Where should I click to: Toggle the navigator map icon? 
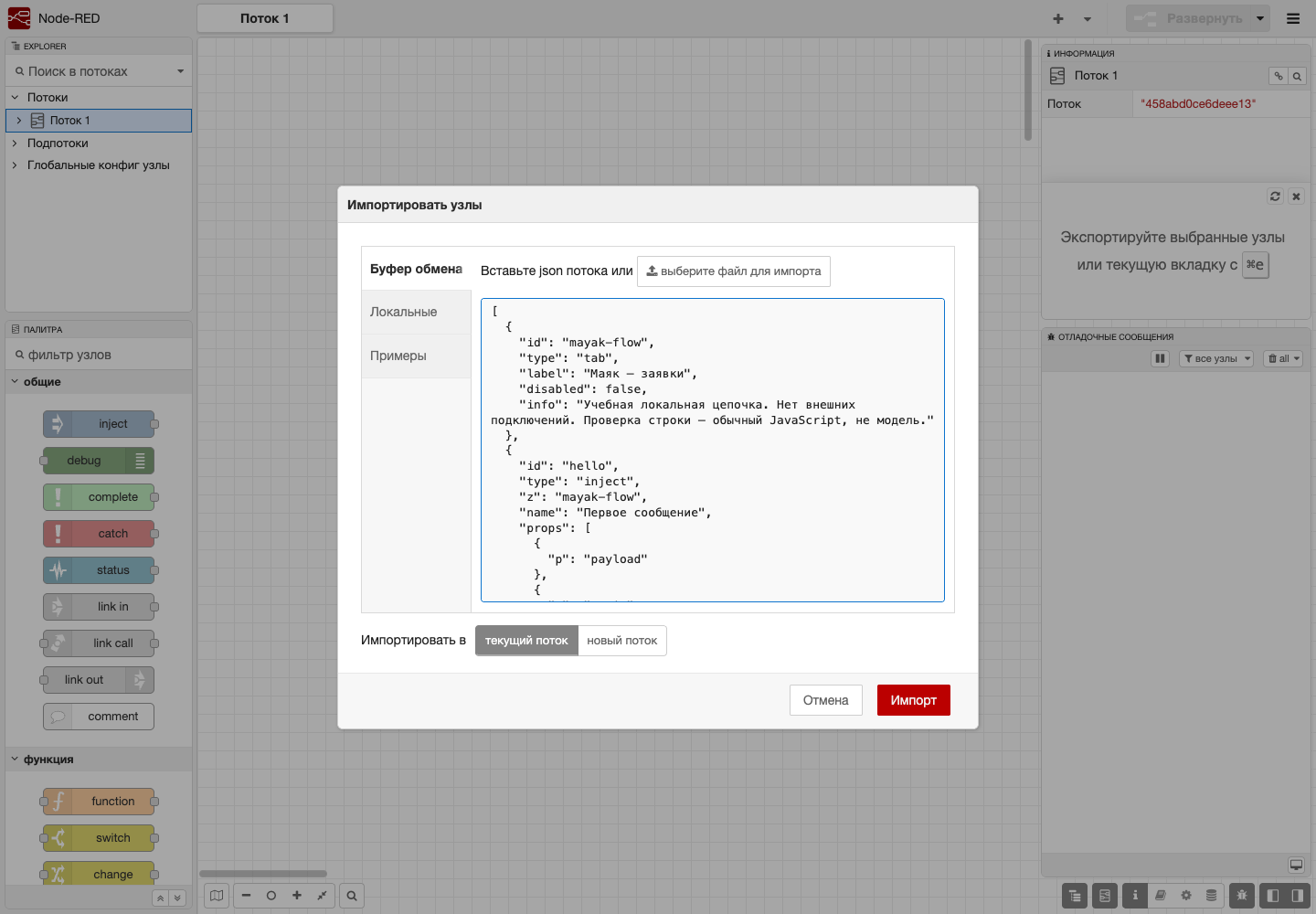point(217,896)
